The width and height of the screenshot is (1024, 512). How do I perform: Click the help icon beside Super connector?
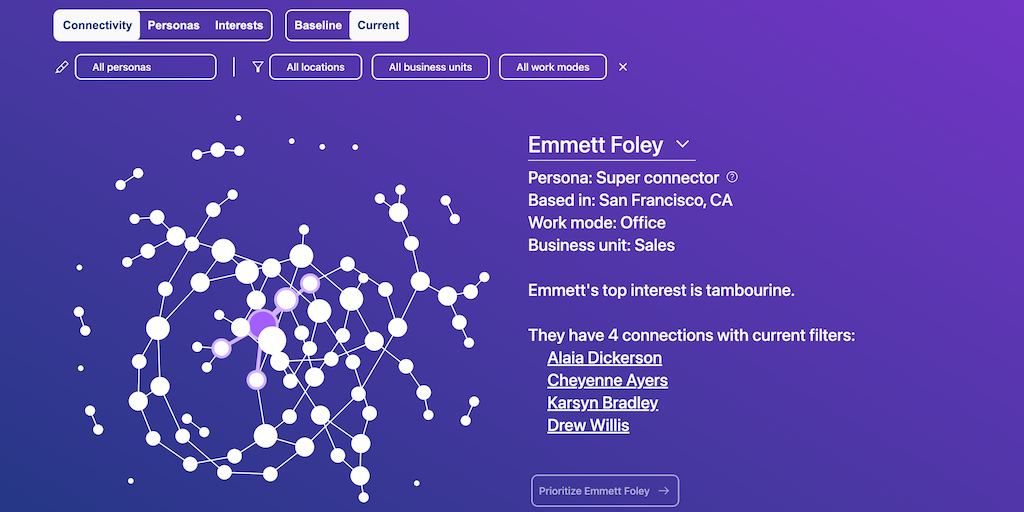tap(732, 177)
